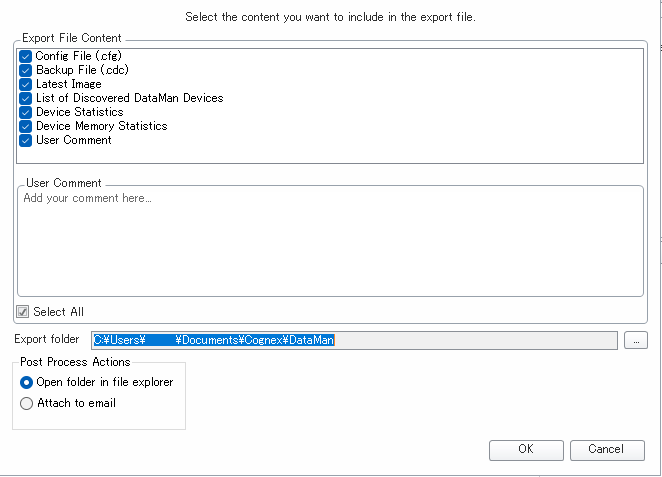Toggle the User Comment content checkbox

click(x=26, y=141)
